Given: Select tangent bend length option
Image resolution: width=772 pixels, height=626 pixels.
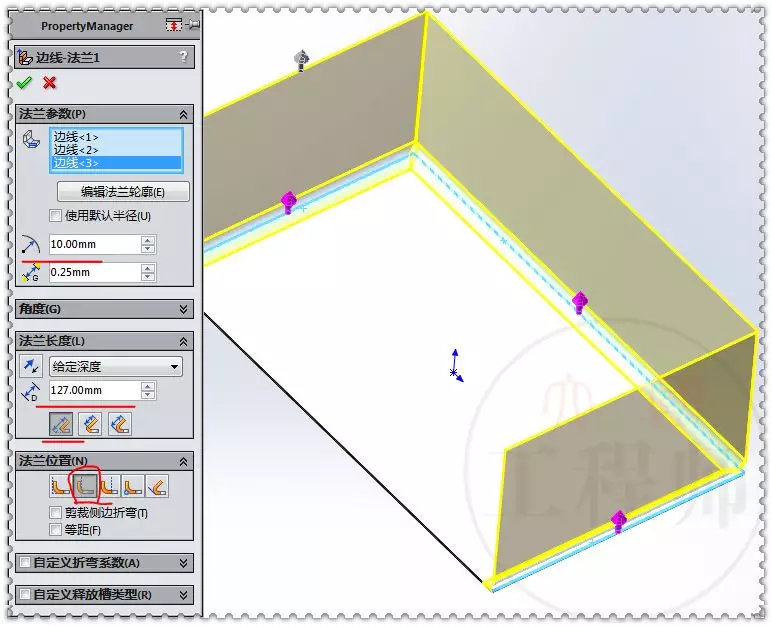Looking at the screenshot, I should click(x=120, y=424).
